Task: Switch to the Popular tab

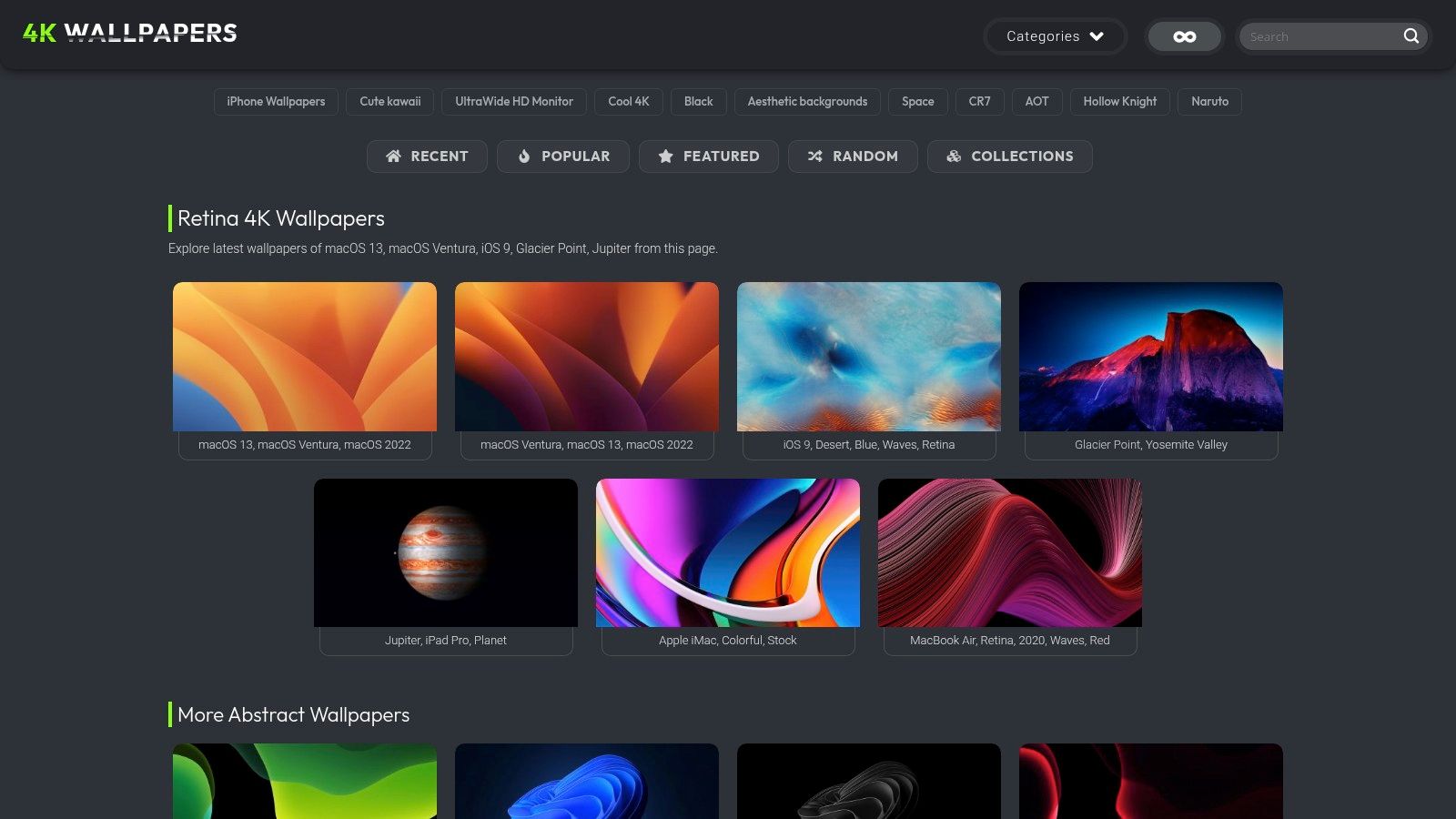Action: [x=563, y=157]
